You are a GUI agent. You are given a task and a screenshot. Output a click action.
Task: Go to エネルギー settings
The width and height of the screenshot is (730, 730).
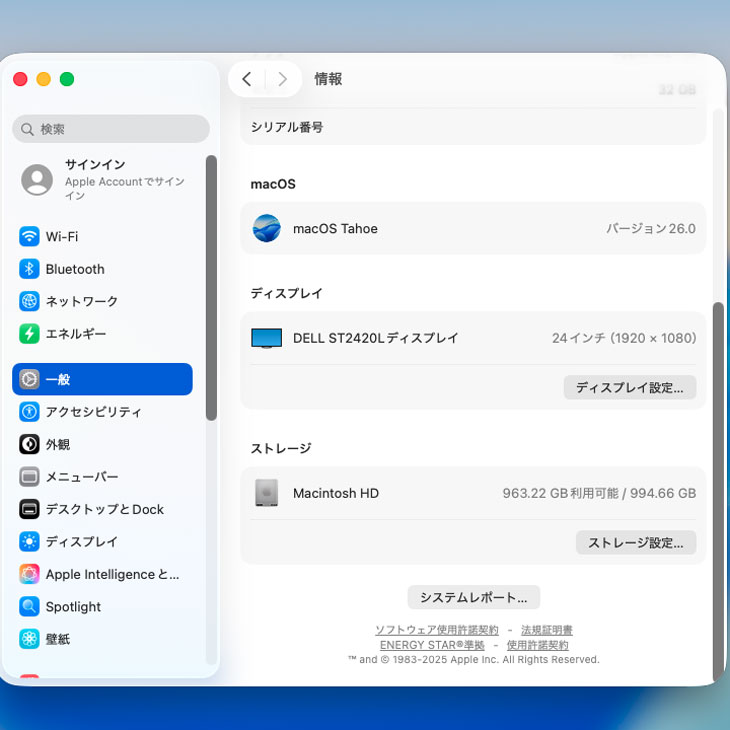tap(75, 334)
